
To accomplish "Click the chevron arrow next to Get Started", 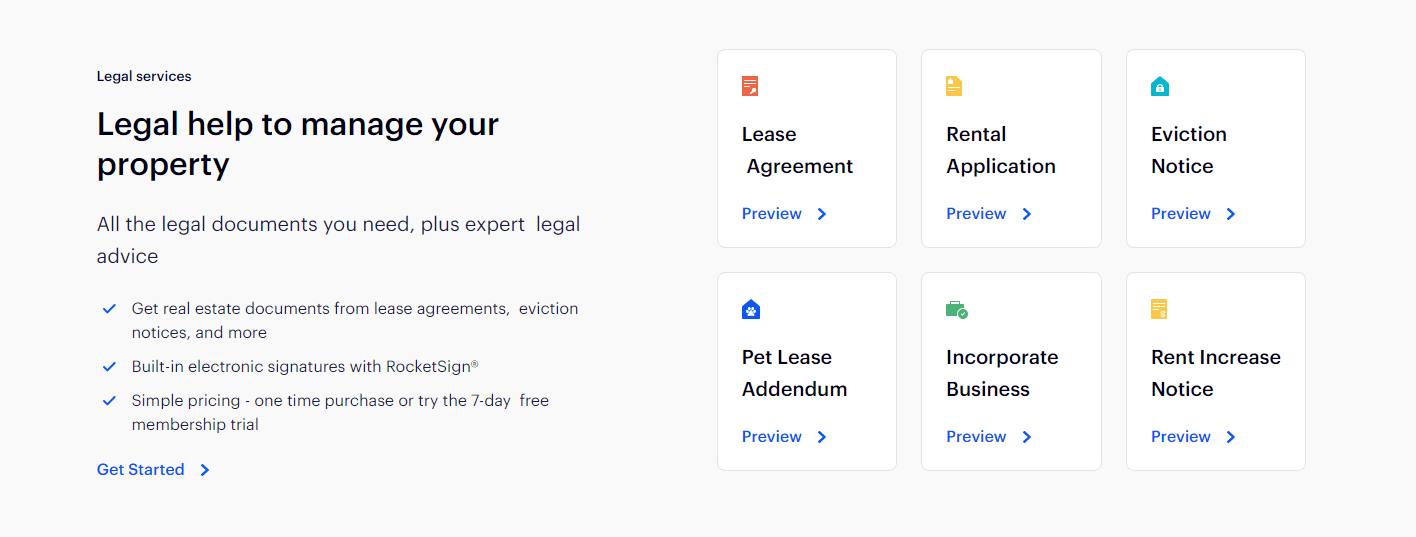I will (x=205, y=470).
